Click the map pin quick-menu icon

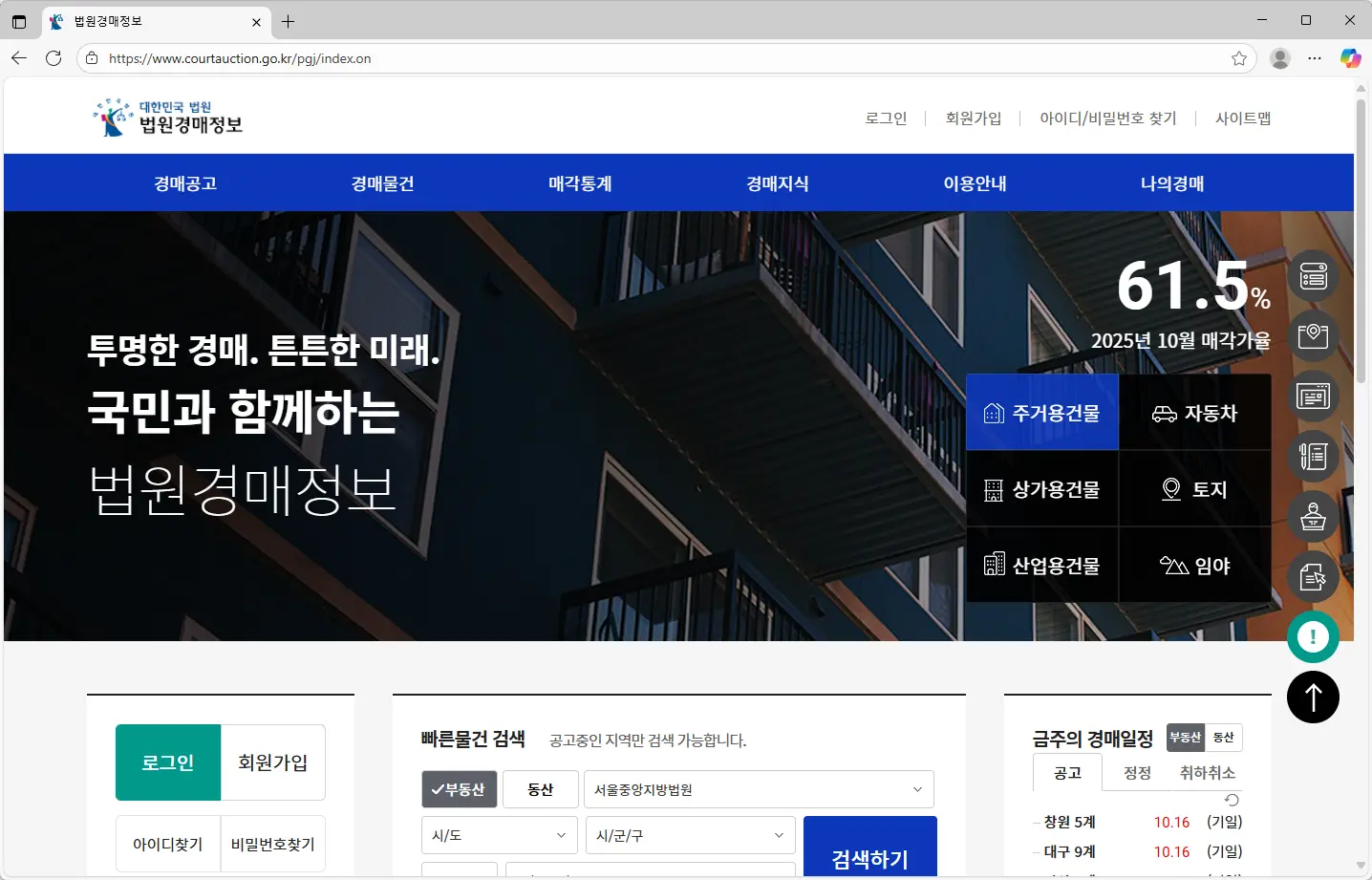[x=1313, y=336]
